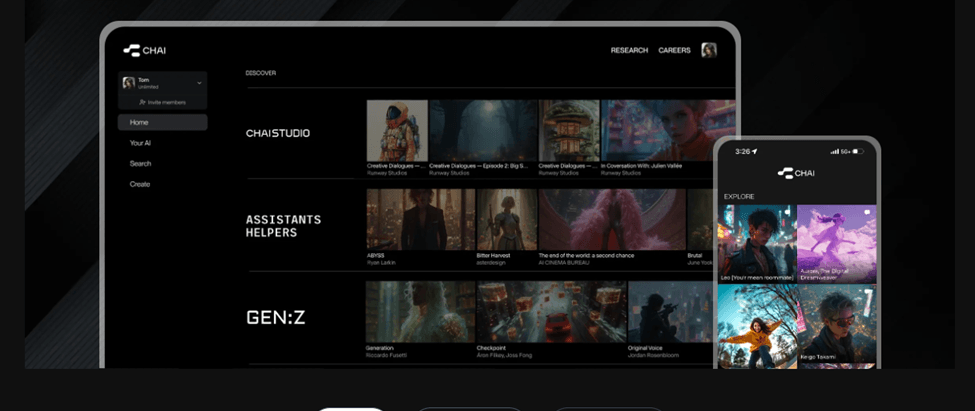Tap the Leo roommate card on phone

tap(757, 244)
